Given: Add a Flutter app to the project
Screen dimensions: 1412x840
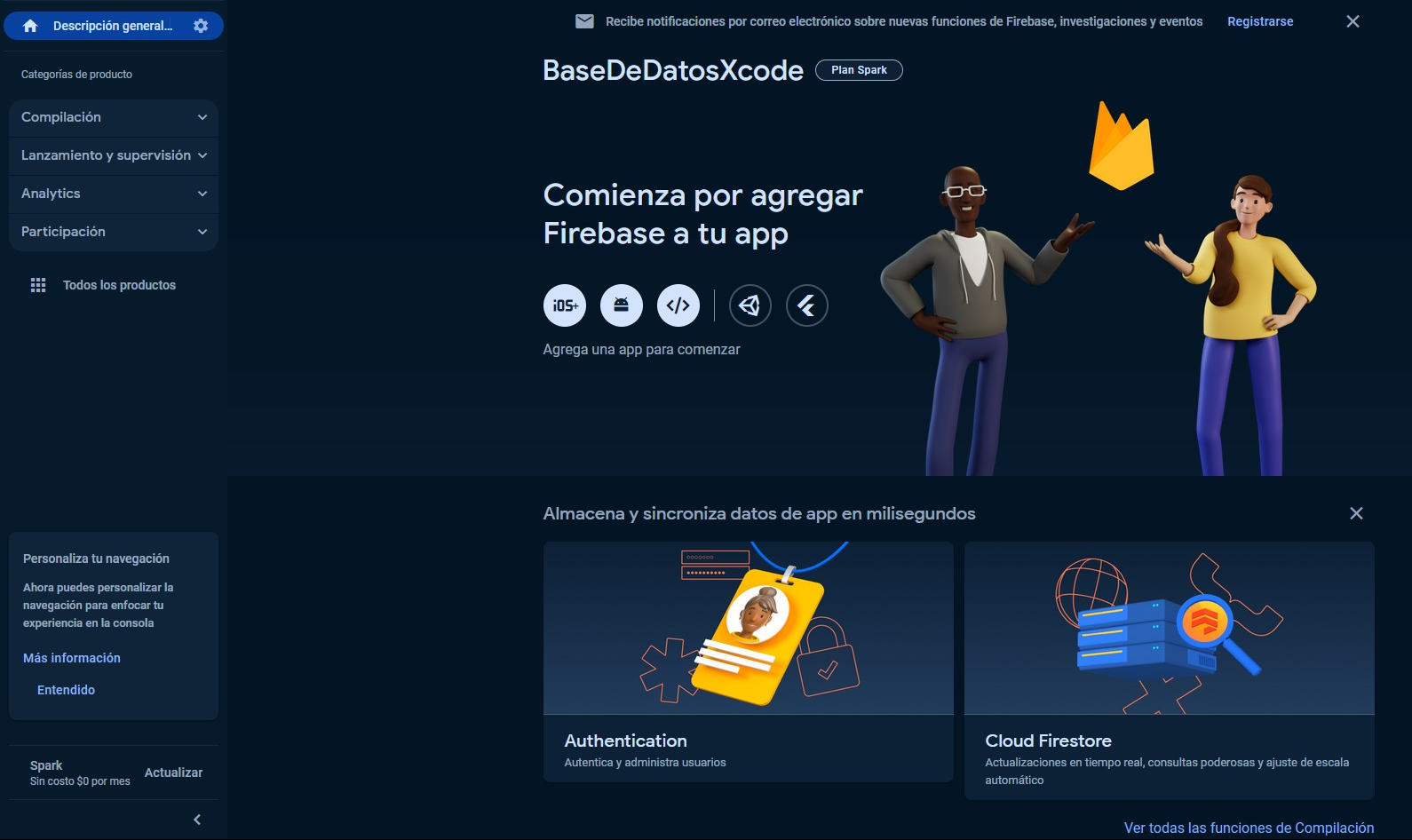Looking at the screenshot, I should tap(807, 305).
